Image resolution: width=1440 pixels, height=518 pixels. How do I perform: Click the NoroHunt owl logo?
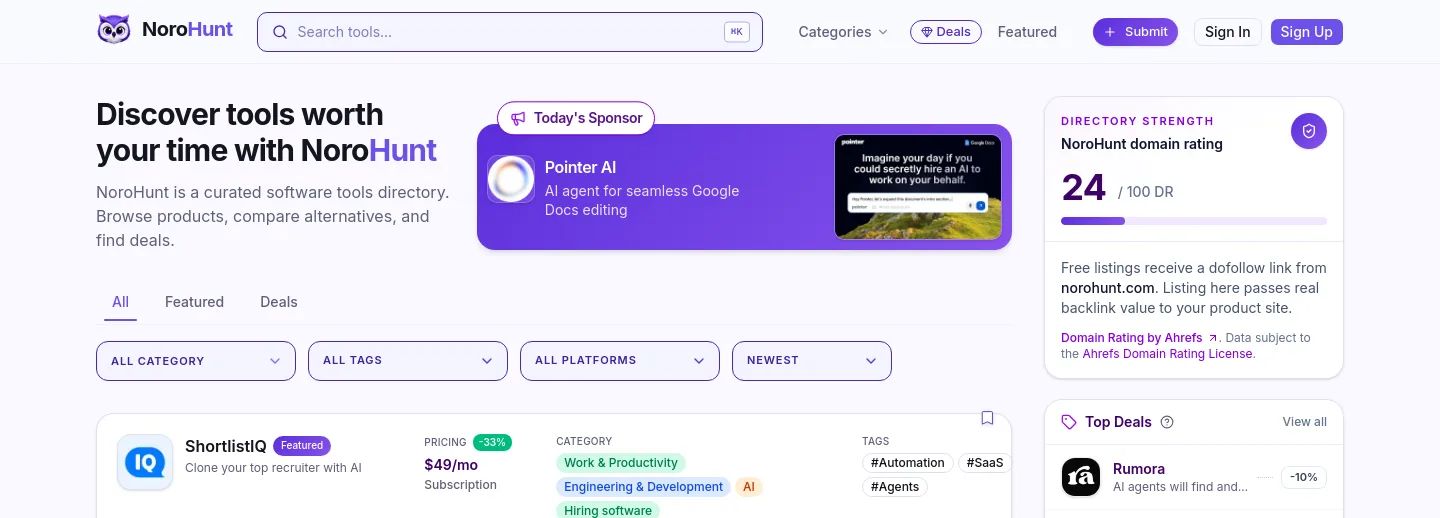pyautogui.click(x=113, y=31)
